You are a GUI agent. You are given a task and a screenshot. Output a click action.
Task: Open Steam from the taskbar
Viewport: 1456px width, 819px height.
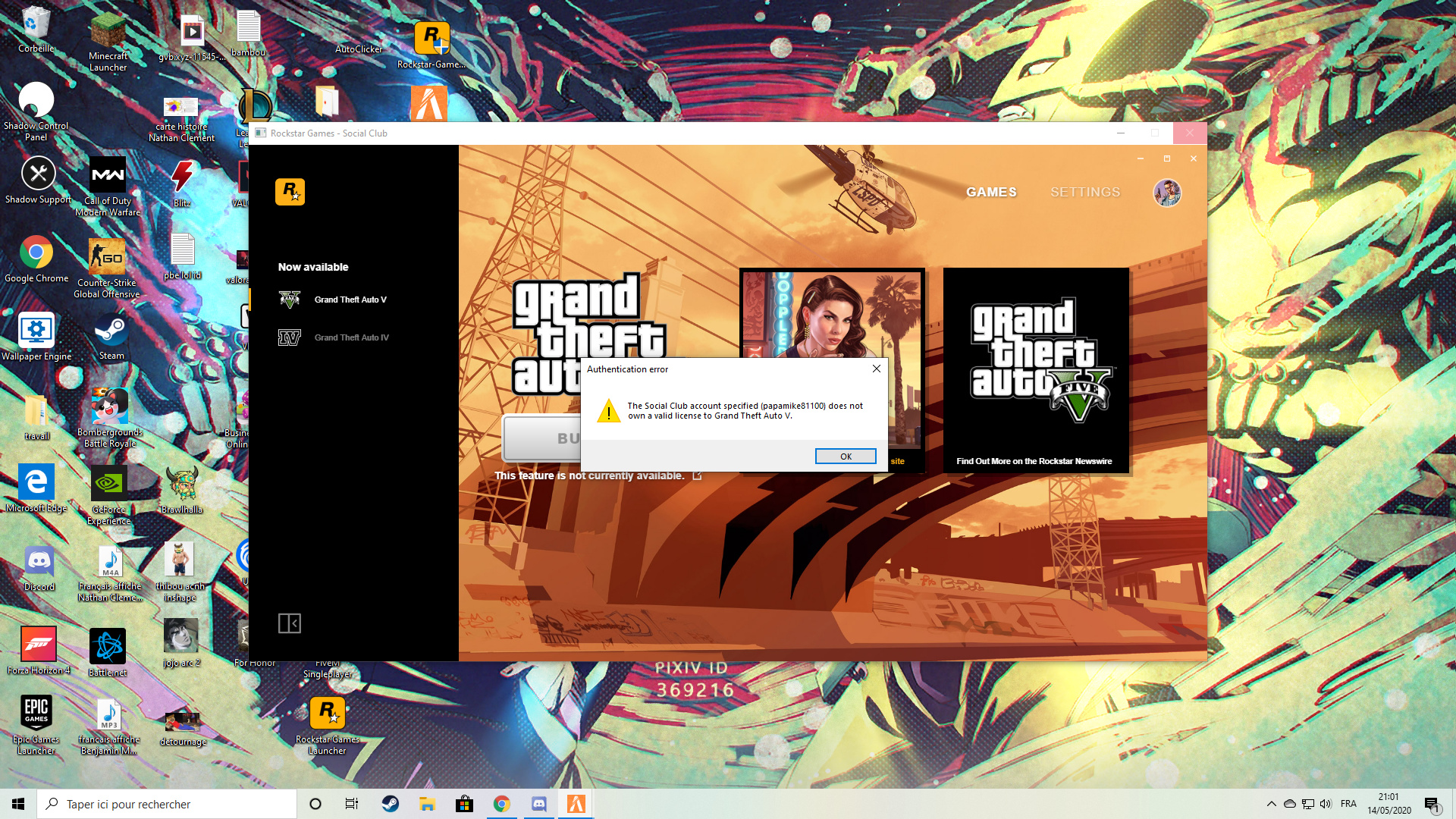[x=390, y=804]
